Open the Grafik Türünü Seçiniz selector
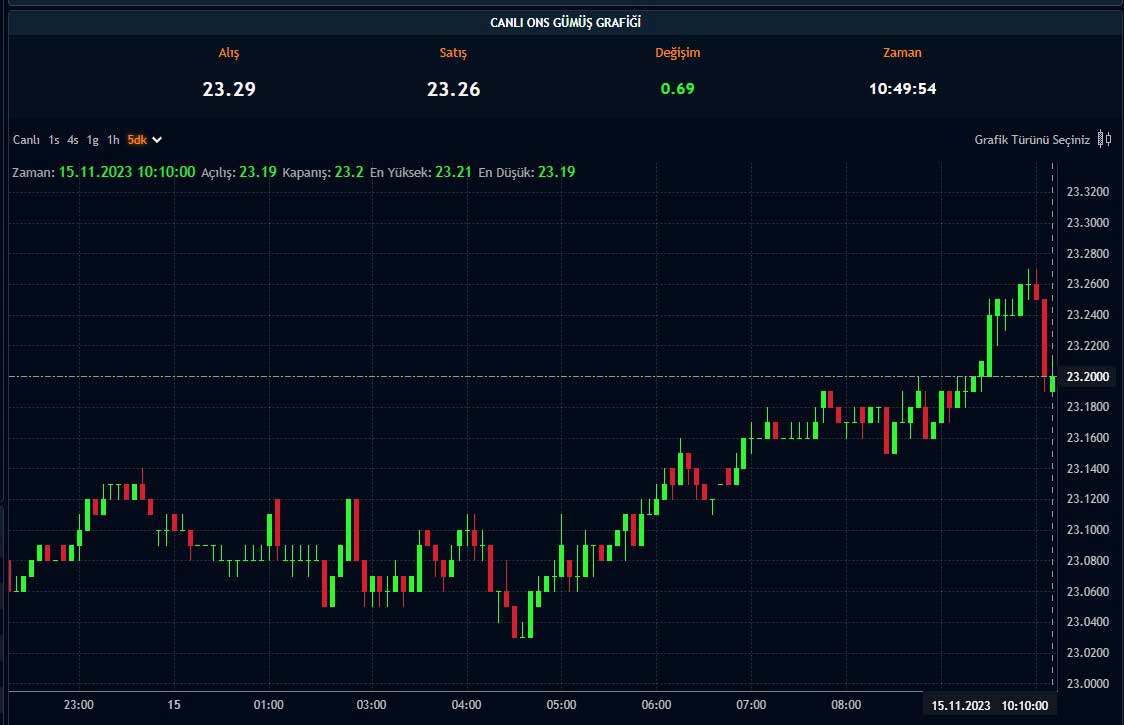Viewport: 1124px width, 725px height. click(1032, 140)
